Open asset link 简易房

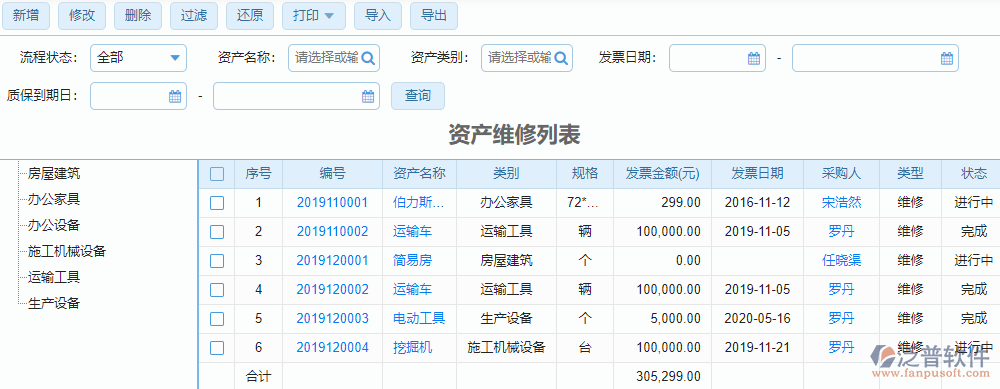tap(413, 260)
